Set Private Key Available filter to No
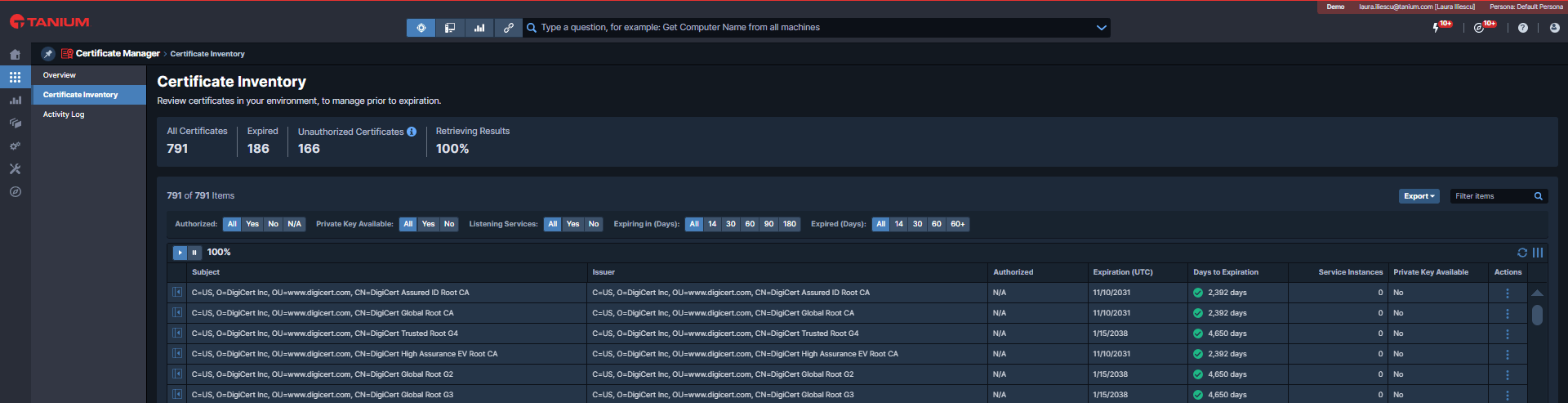Viewport: 1568px width, 403px height. tap(449, 224)
